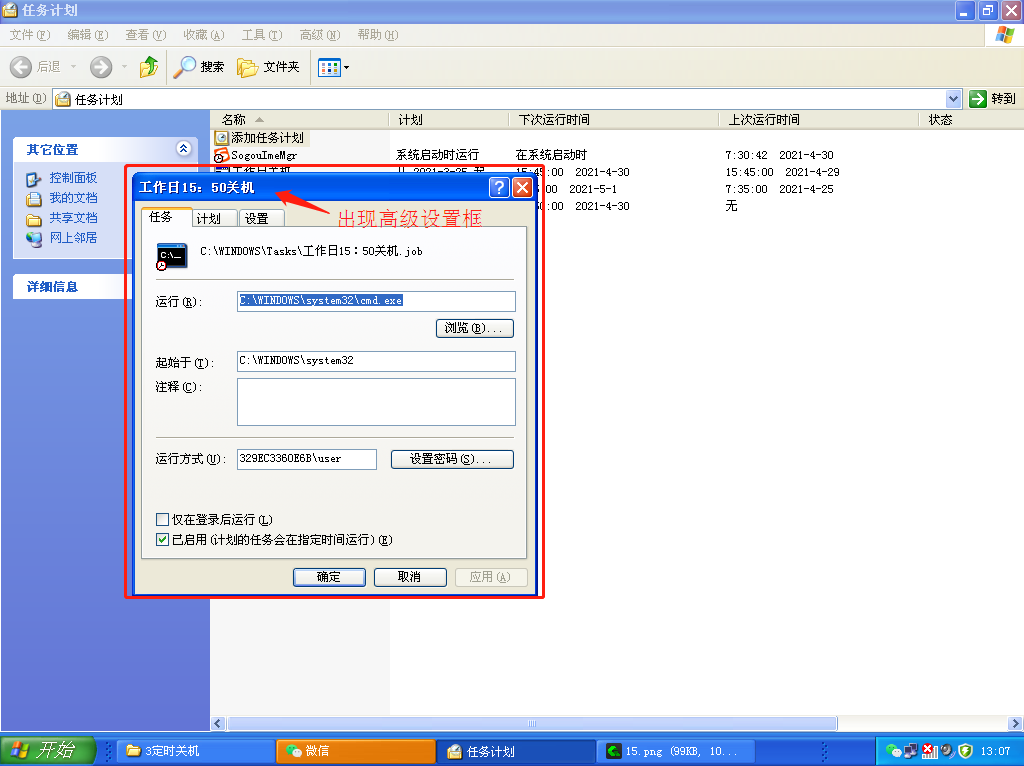Open the 收藏(A) menu
This screenshot has width=1024, height=766.
[x=204, y=35]
